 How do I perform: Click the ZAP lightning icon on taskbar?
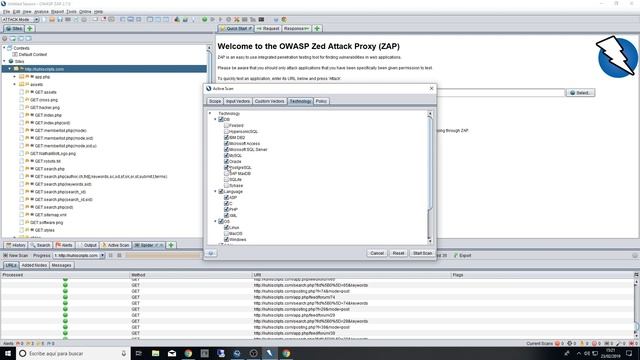(x=269, y=353)
